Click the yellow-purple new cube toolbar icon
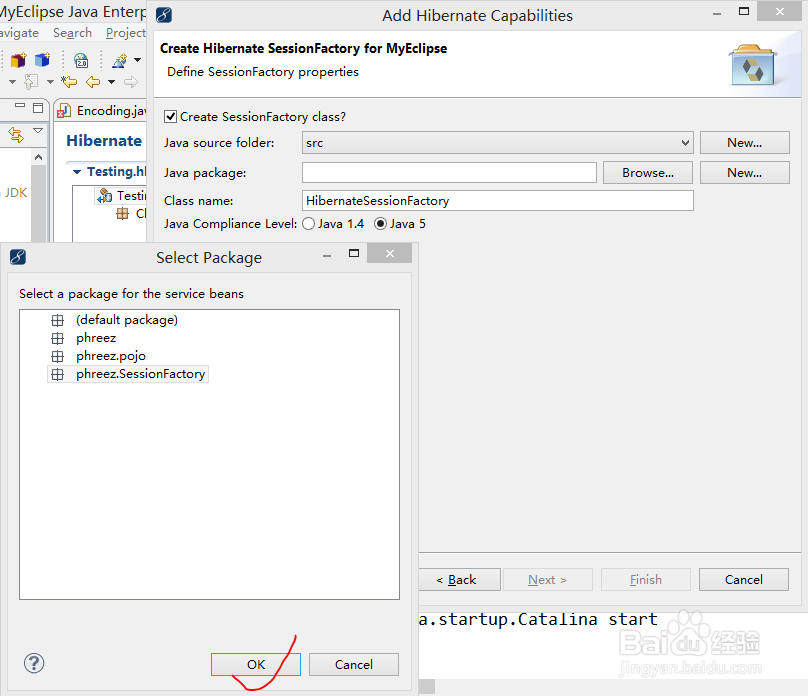Viewport: 808px width, 696px height. click(19, 60)
